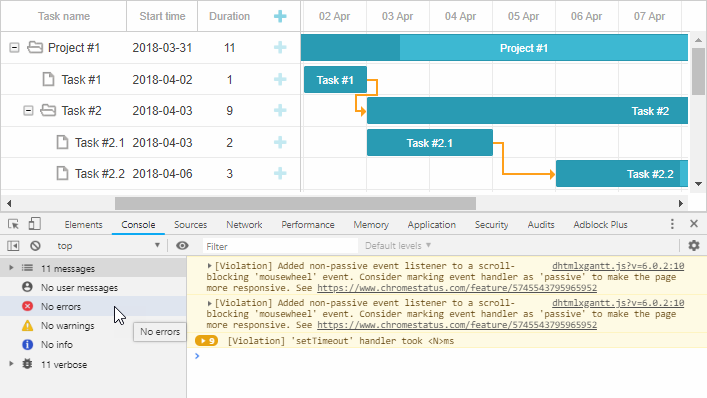Open the Audits tab

coord(541,224)
